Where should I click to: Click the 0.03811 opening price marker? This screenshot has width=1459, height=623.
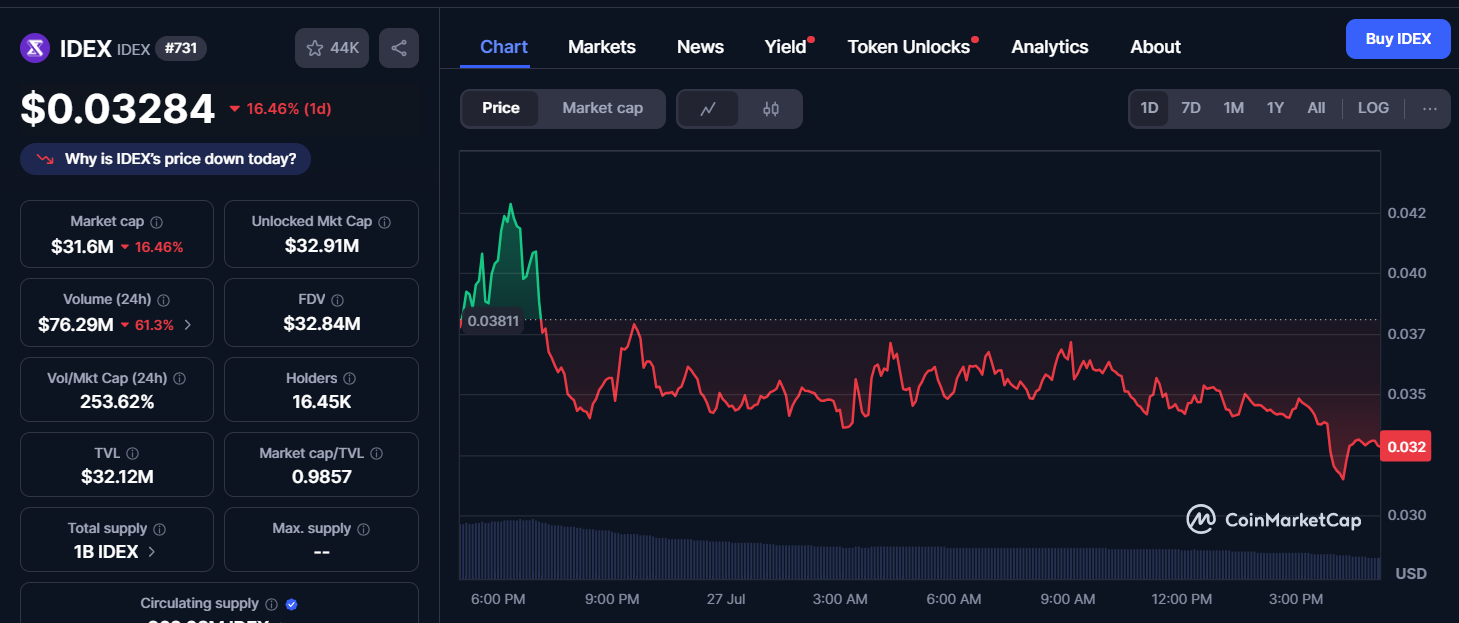[493, 321]
